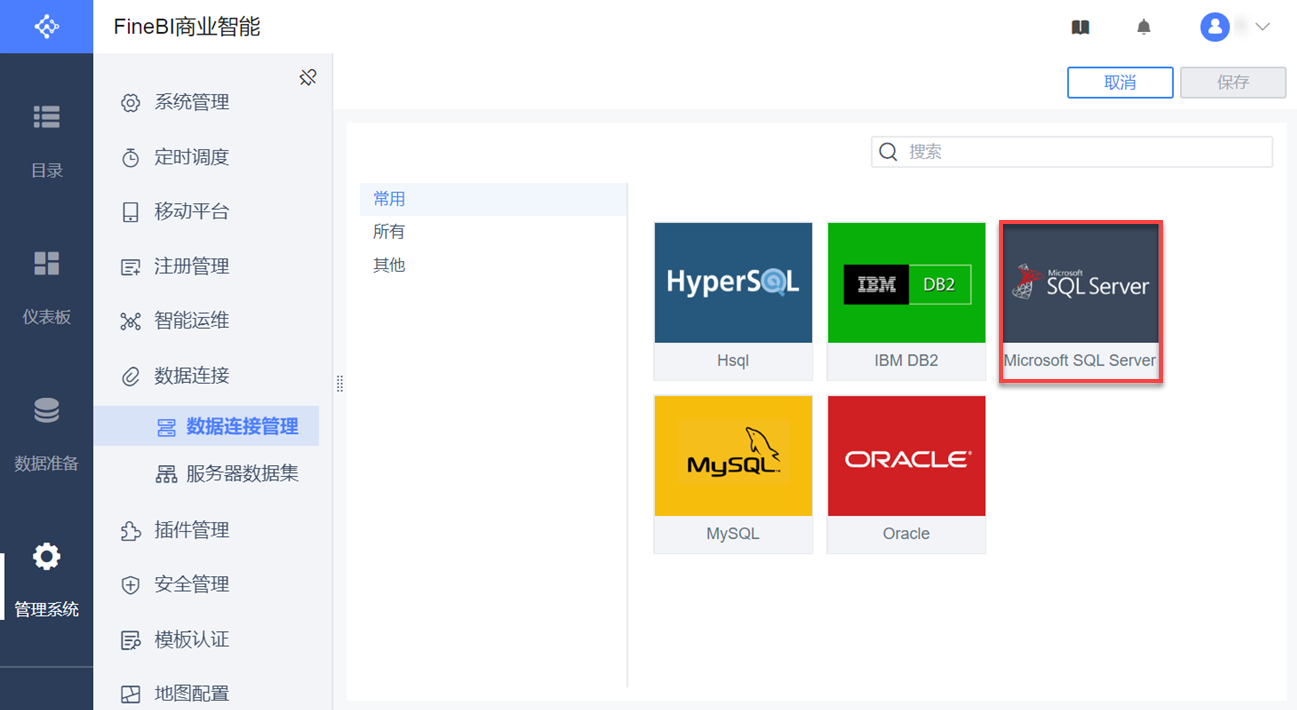Viewport: 1297px width, 710px height.
Task: Select the Microsoft SQL Server connection tile
Action: 1080,300
